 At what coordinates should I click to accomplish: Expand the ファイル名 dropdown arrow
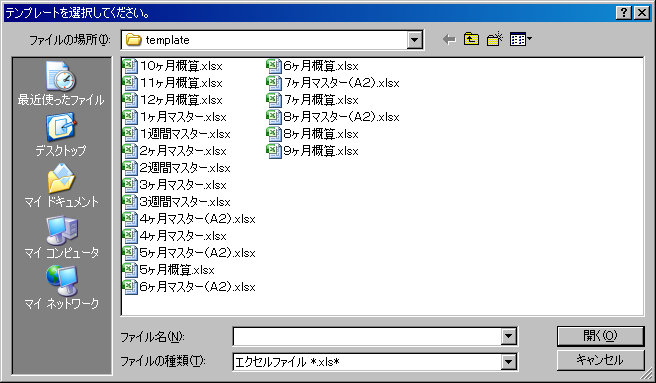508,336
